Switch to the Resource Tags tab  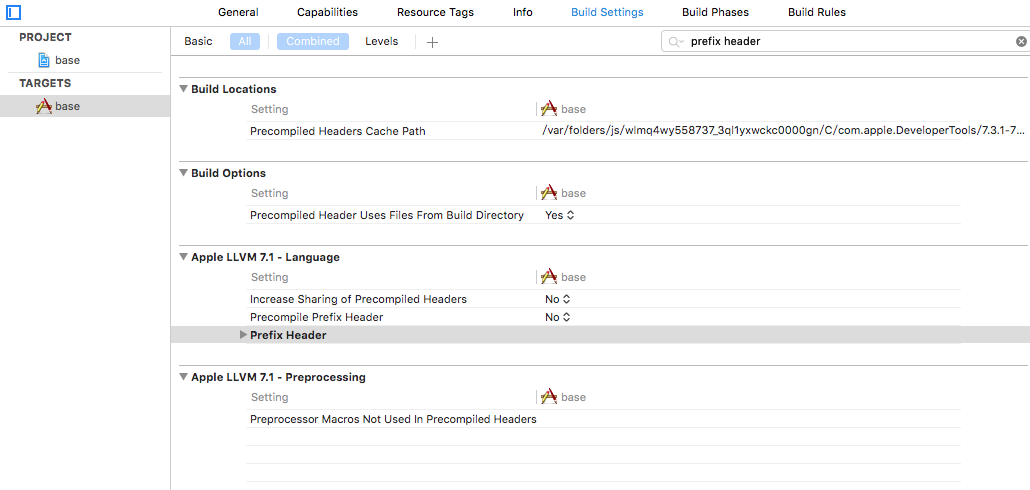(x=435, y=12)
